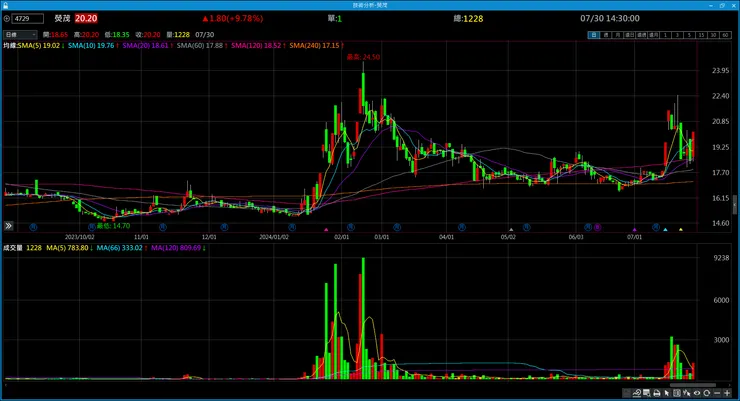Switch to the 5-minute timeframe tab

pos(689,35)
